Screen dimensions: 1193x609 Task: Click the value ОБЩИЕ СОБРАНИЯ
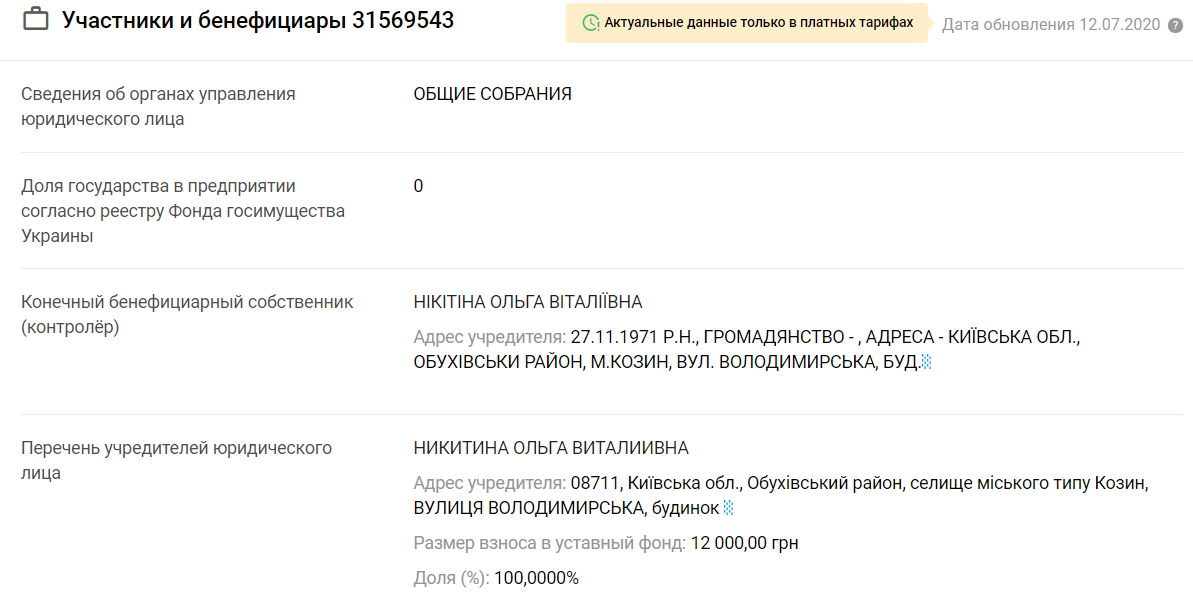(493, 94)
